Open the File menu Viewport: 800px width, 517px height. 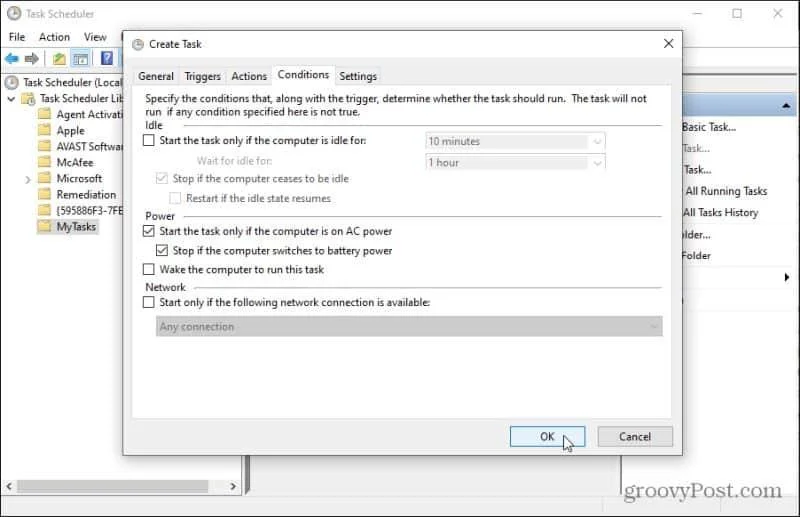coord(17,37)
